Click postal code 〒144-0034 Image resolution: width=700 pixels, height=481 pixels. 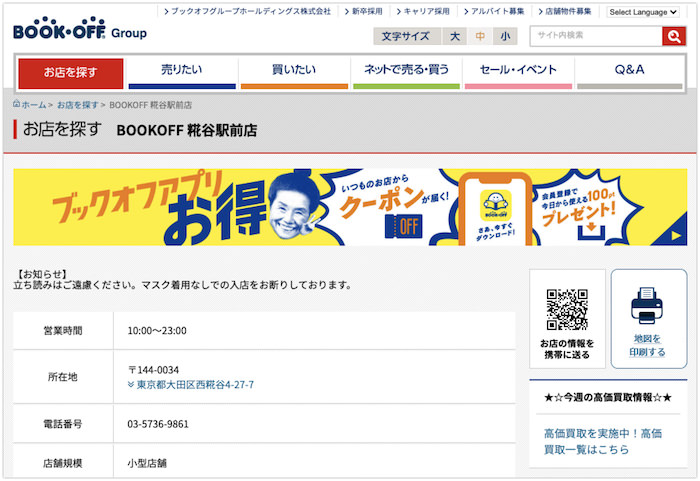[153, 370]
